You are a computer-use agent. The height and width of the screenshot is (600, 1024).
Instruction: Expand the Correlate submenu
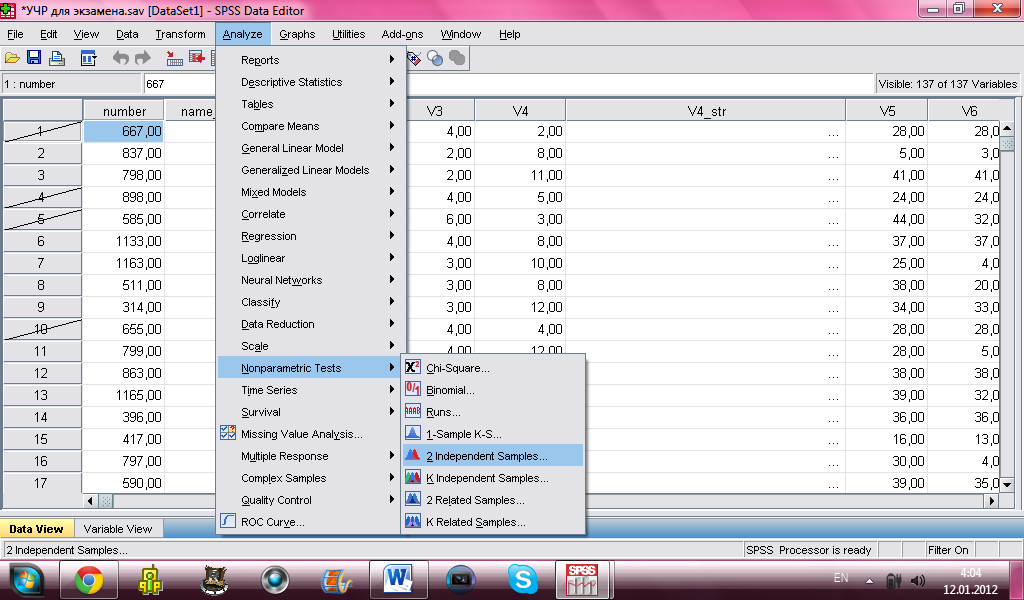(x=308, y=213)
